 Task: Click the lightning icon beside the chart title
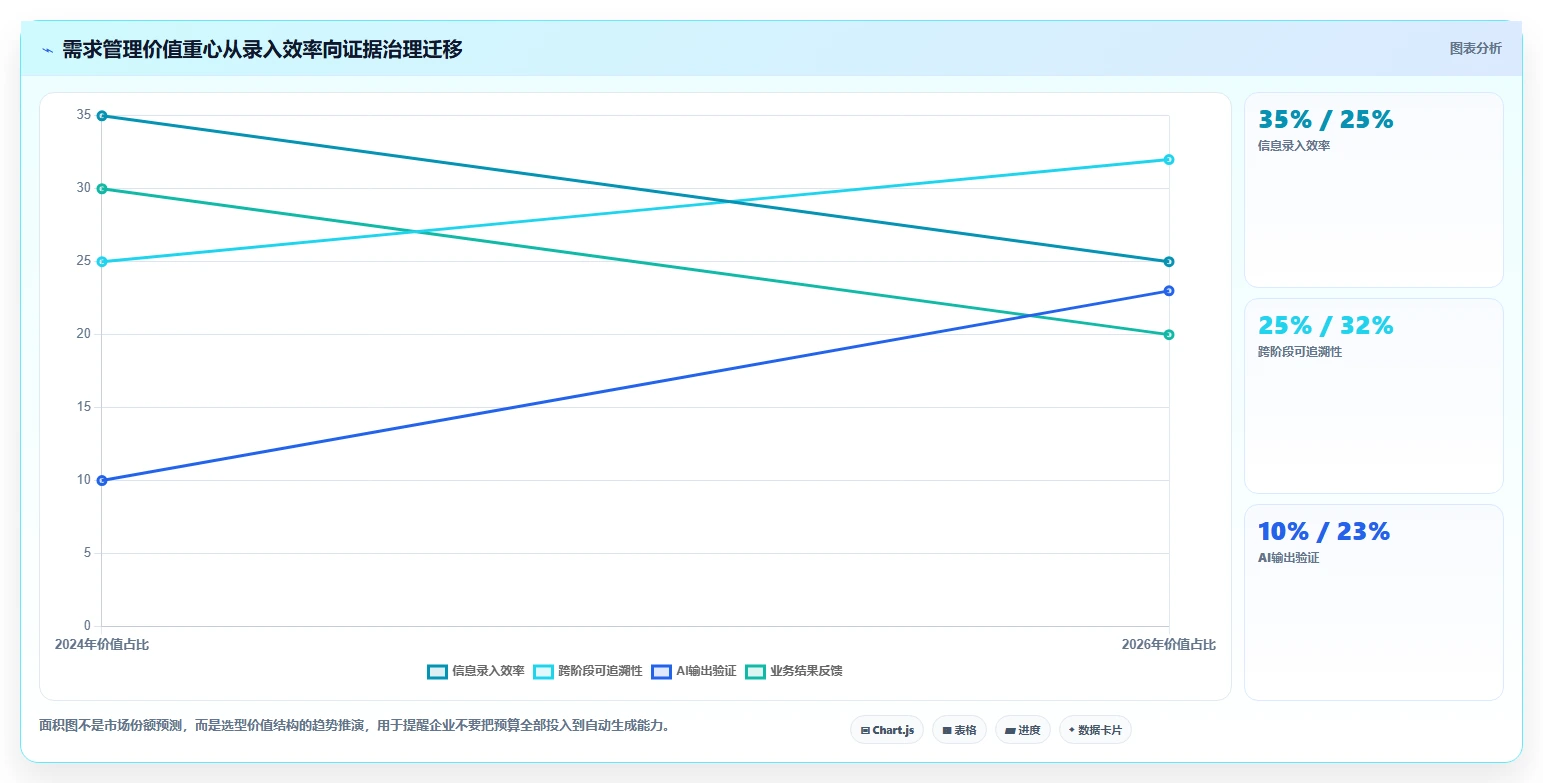click(47, 50)
